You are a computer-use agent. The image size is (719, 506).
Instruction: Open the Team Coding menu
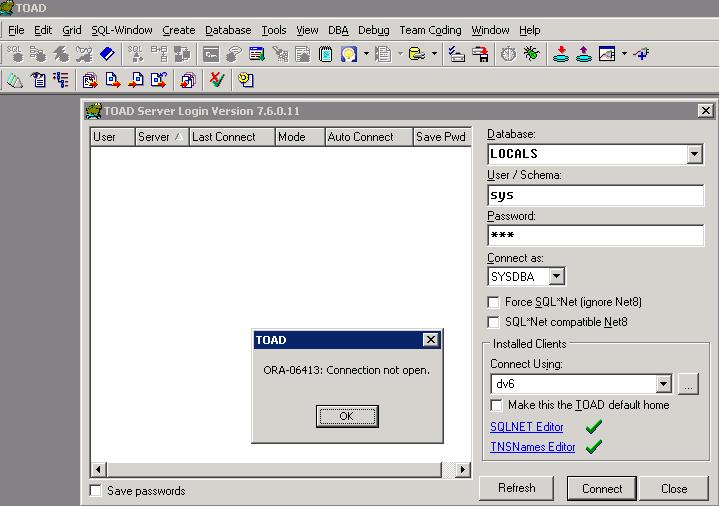(x=430, y=30)
